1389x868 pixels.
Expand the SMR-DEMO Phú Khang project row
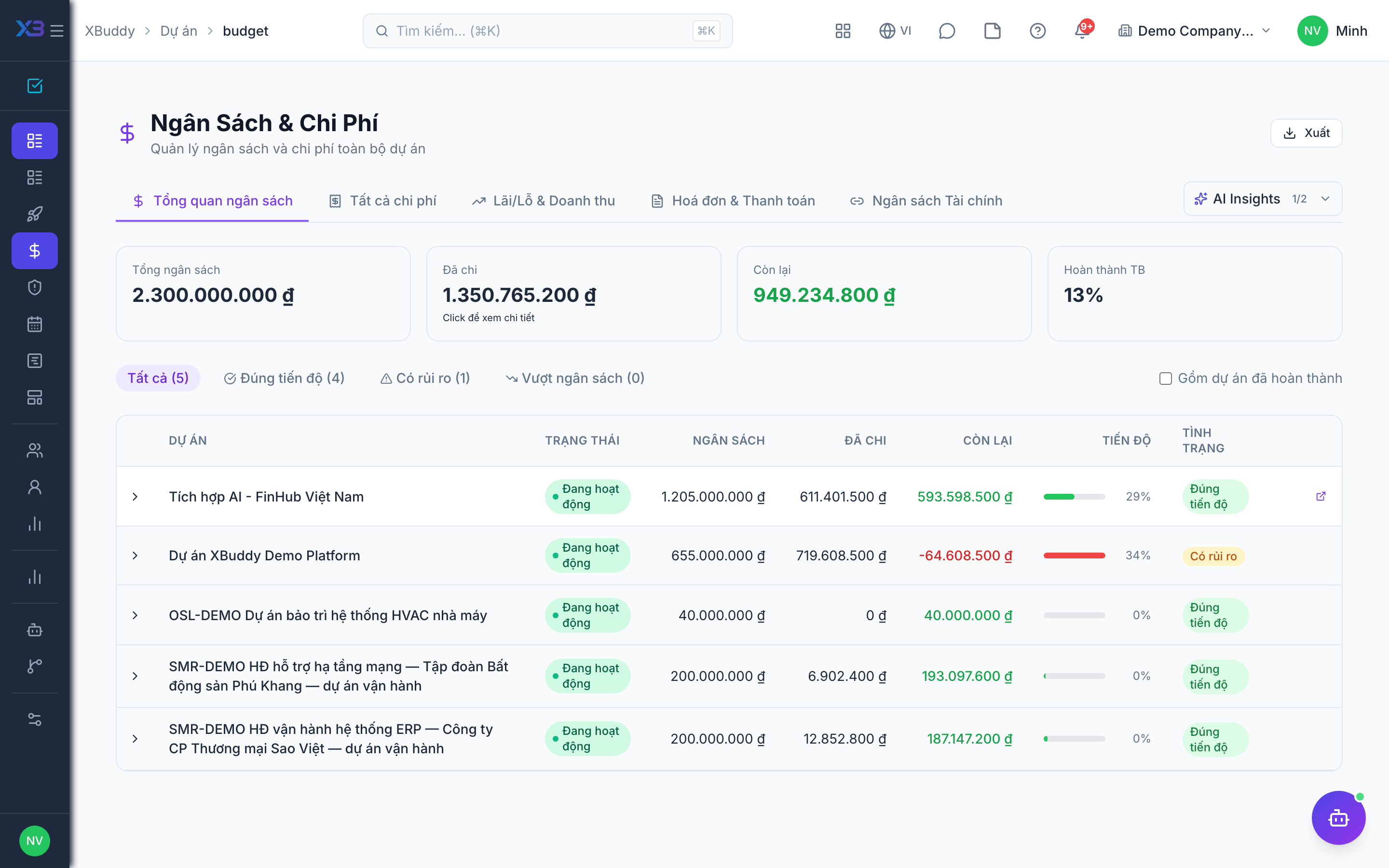pos(135,676)
